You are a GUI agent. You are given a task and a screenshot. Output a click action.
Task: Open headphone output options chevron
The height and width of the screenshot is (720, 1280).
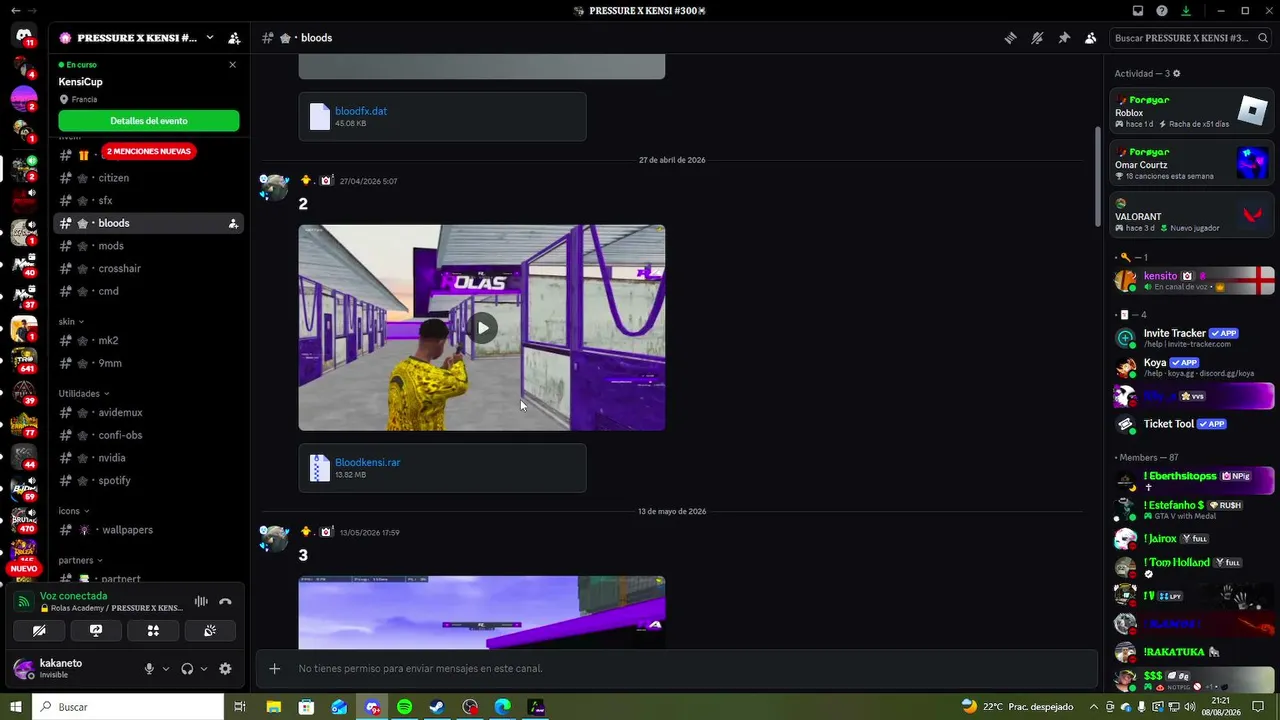tap(204, 669)
